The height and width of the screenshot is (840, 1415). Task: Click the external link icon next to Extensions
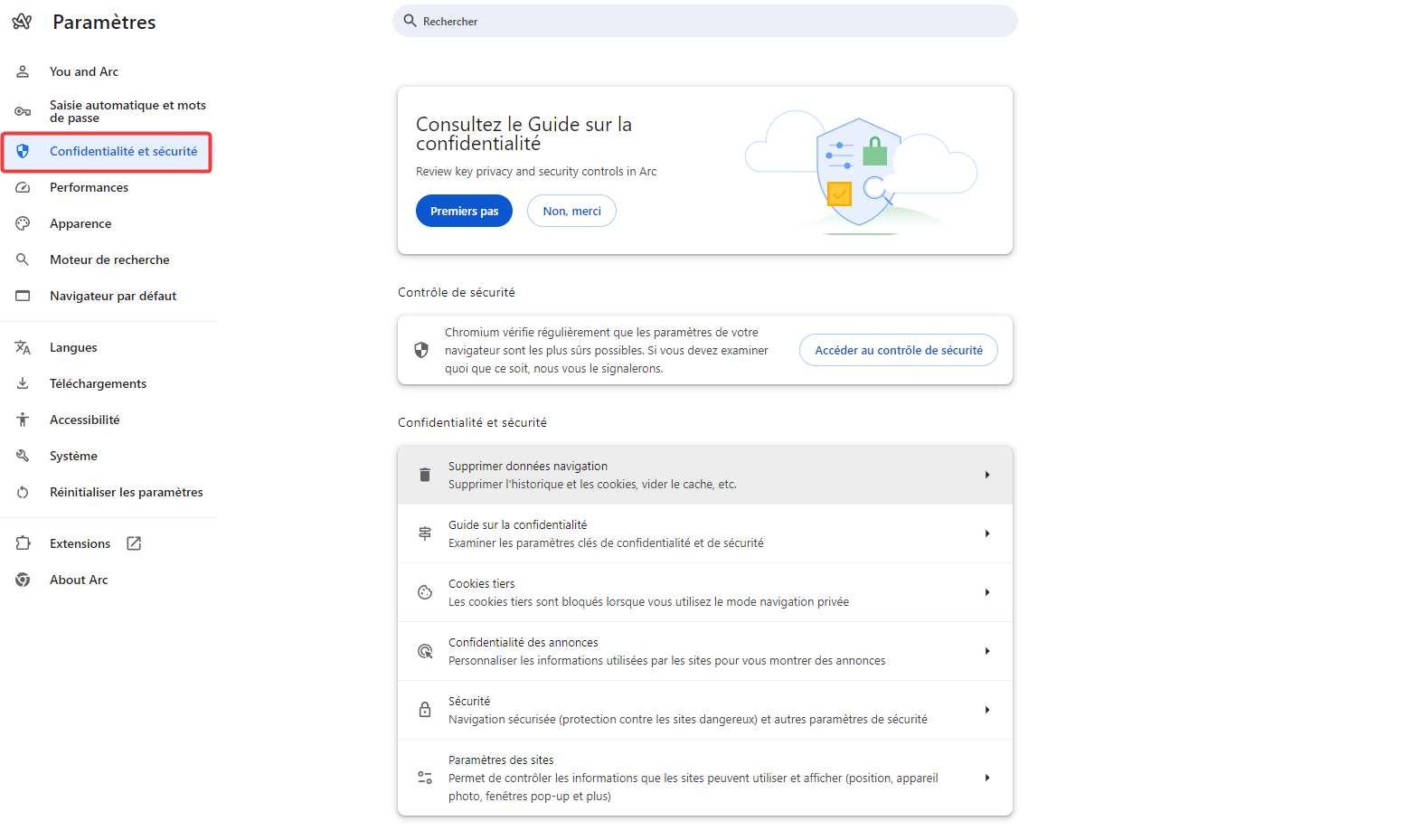tap(134, 543)
